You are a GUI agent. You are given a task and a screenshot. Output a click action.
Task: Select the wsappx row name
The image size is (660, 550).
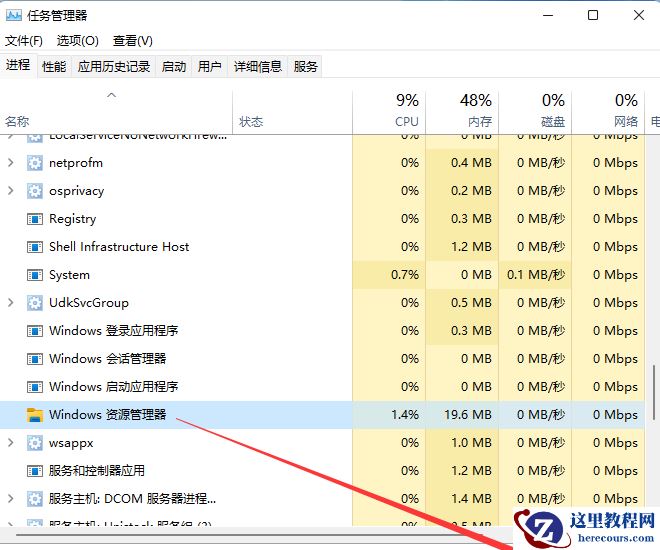[x=71, y=443]
